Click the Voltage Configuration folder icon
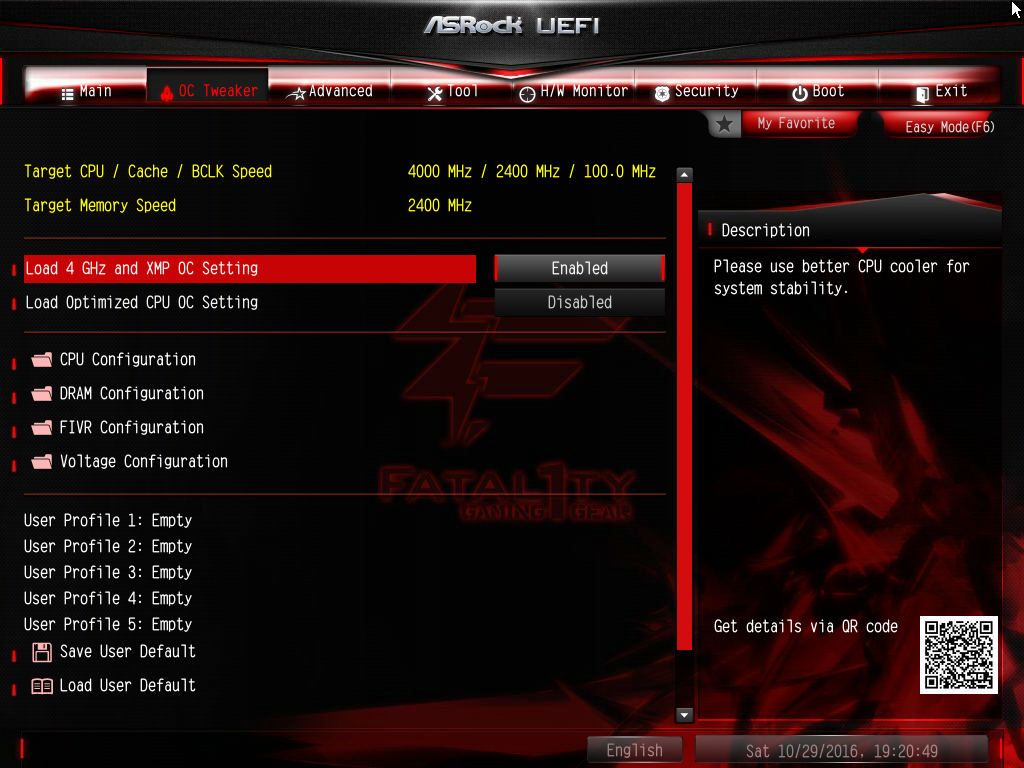This screenshot has width=1024, height=768. coord(42,461)
